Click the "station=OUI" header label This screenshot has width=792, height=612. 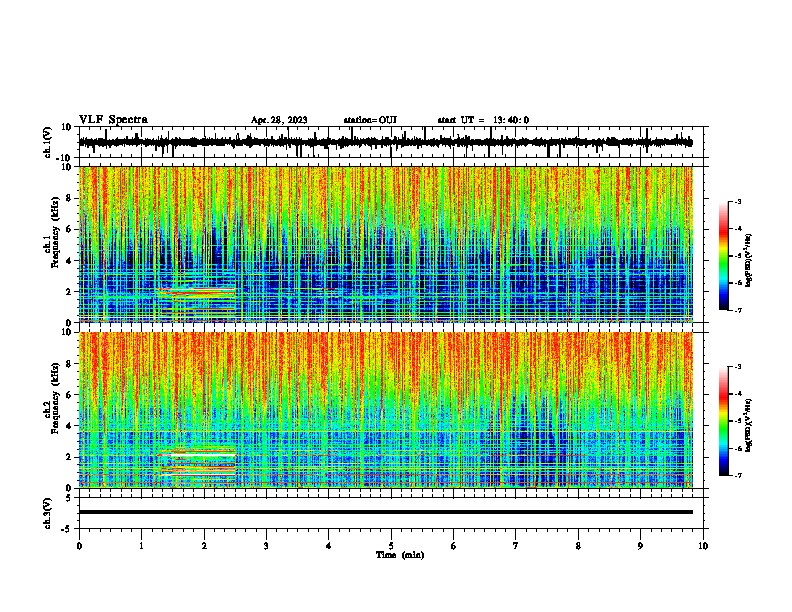(370, 120)
